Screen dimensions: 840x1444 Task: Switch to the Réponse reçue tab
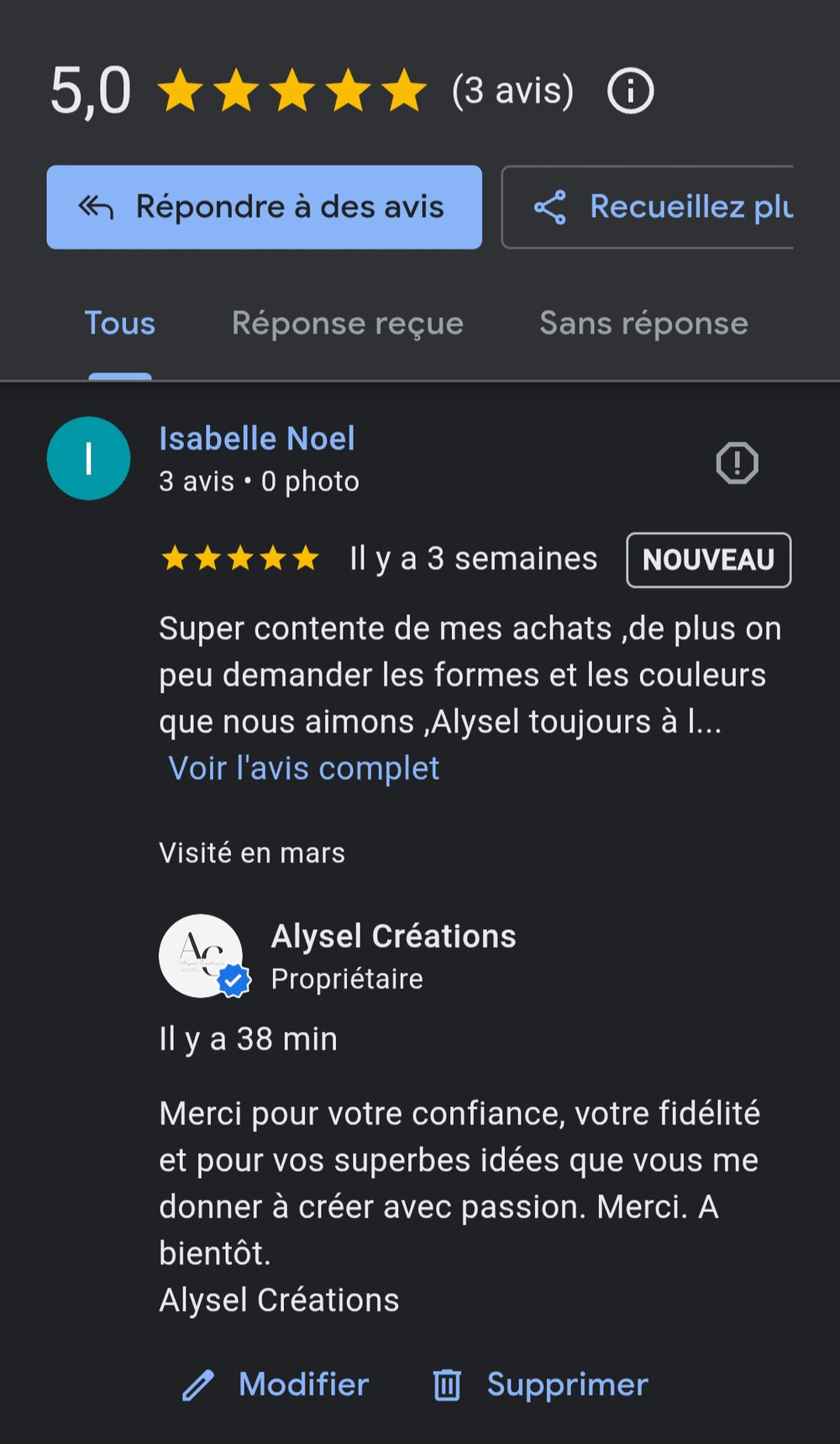[x=347, y=323]
